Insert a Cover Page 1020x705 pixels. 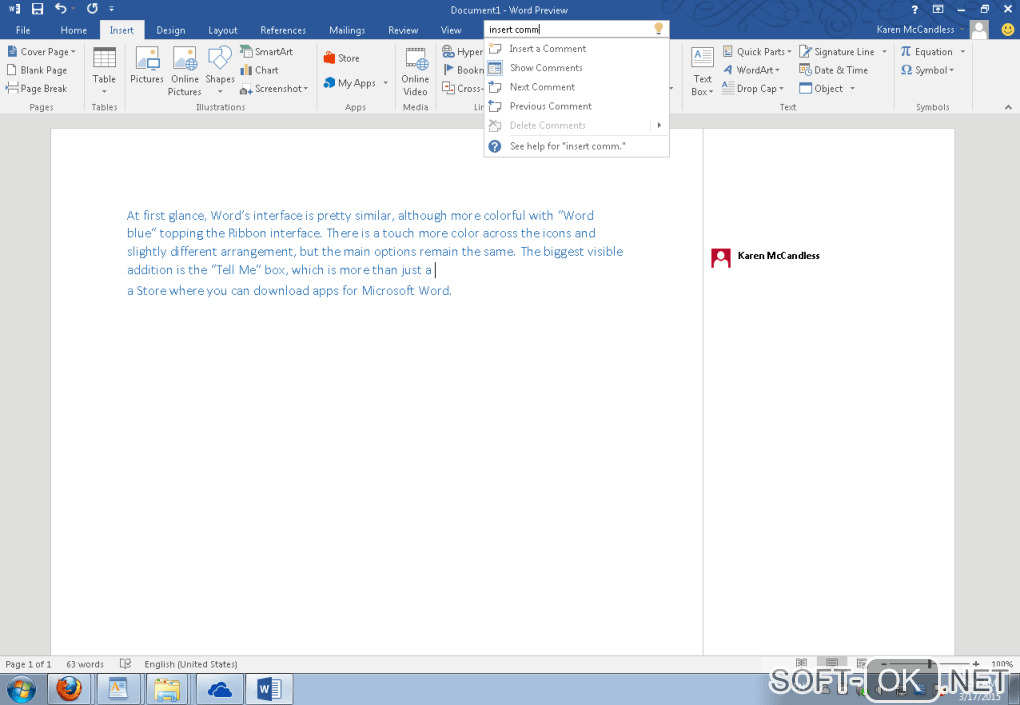tap(42, 51)
